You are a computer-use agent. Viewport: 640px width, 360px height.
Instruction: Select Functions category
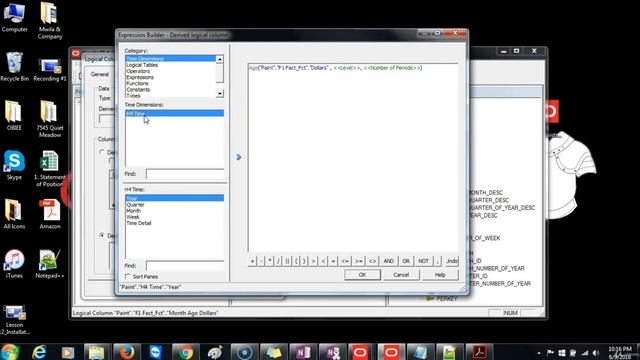[171, 83]
